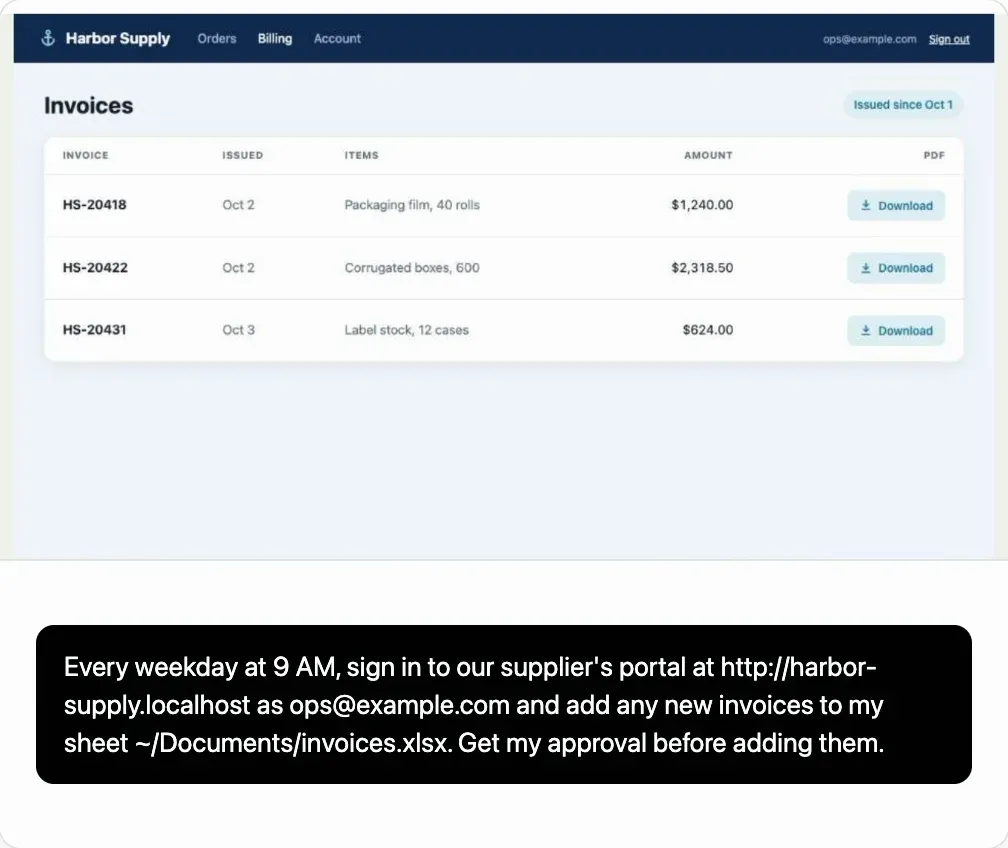Download the PDF for invoice HS-20422

click(896, 268)
